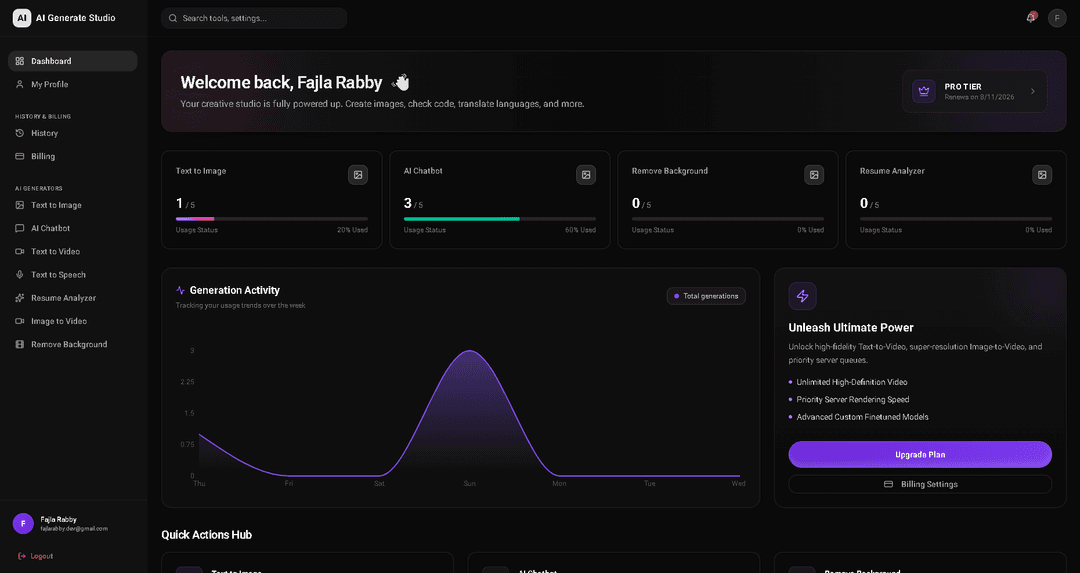Viewport: 1080px width, 573px height.
Task: Click the 60% Used label
Action: click(580, 230)
